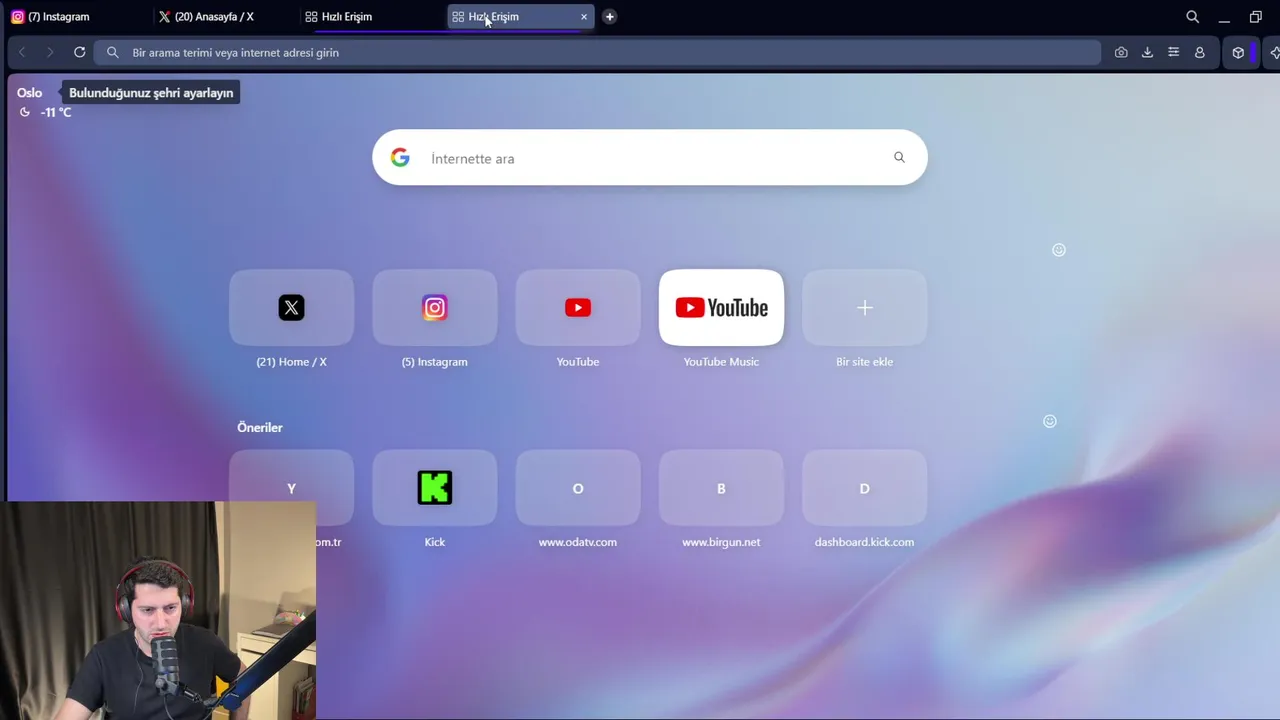Open the www.birgun.net suggestion tile
The image size is (1280, 720).
pyautogui.click(x=721, y=488)
